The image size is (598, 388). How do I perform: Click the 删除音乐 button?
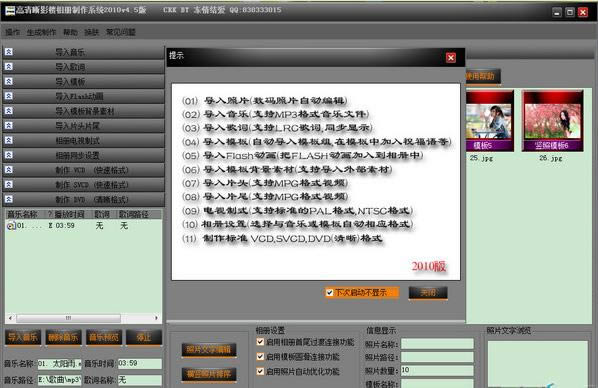coord(64,337)
